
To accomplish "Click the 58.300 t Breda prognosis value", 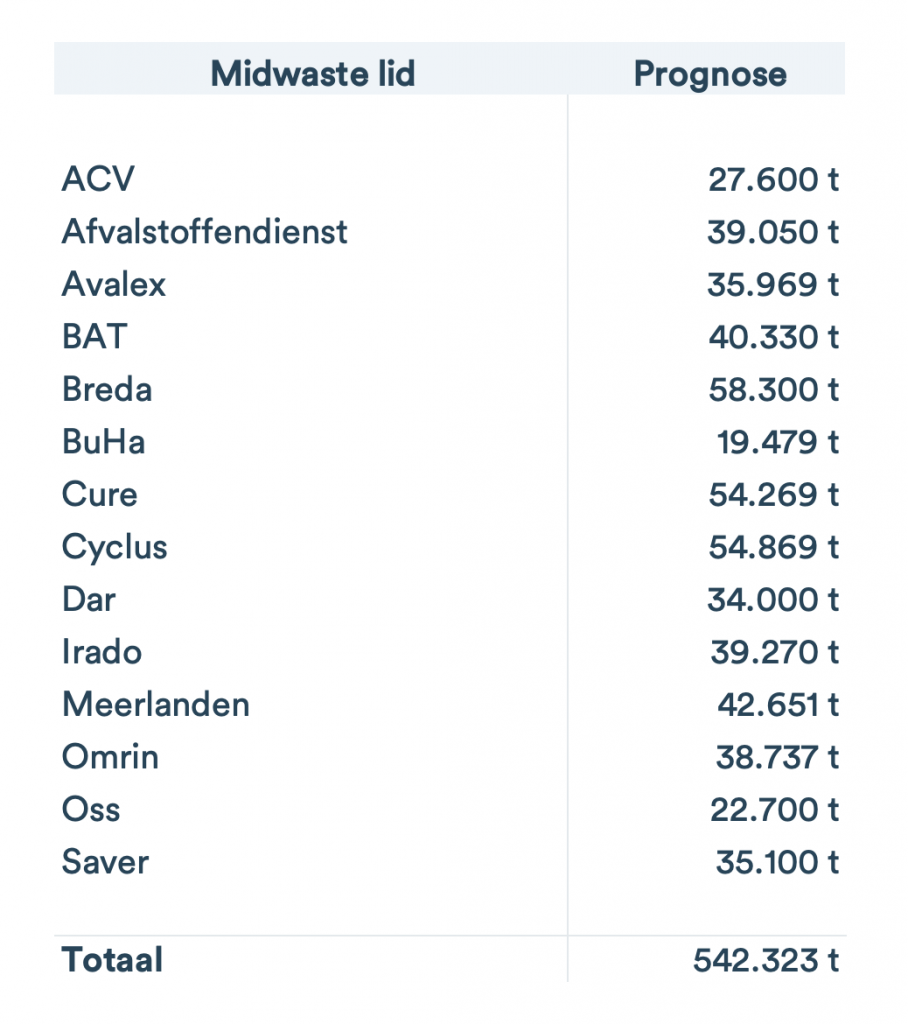I will point(773,388).
